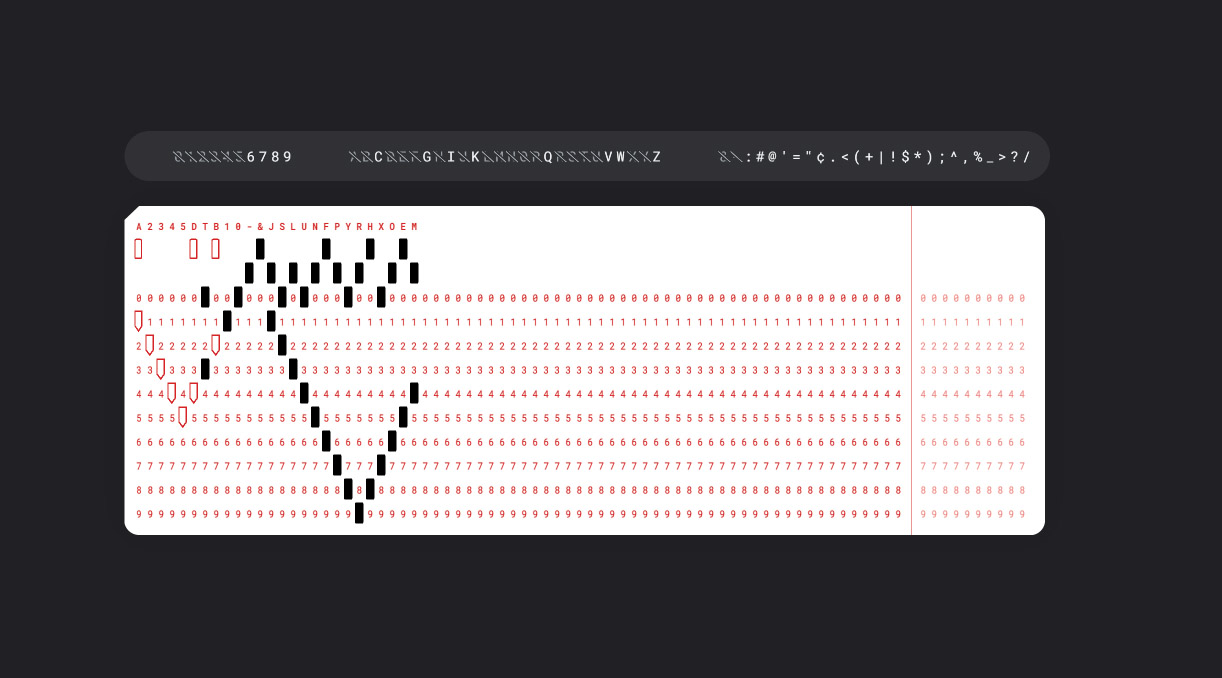
Task: Choose the < symbol in the character bar
Action: 845,157
